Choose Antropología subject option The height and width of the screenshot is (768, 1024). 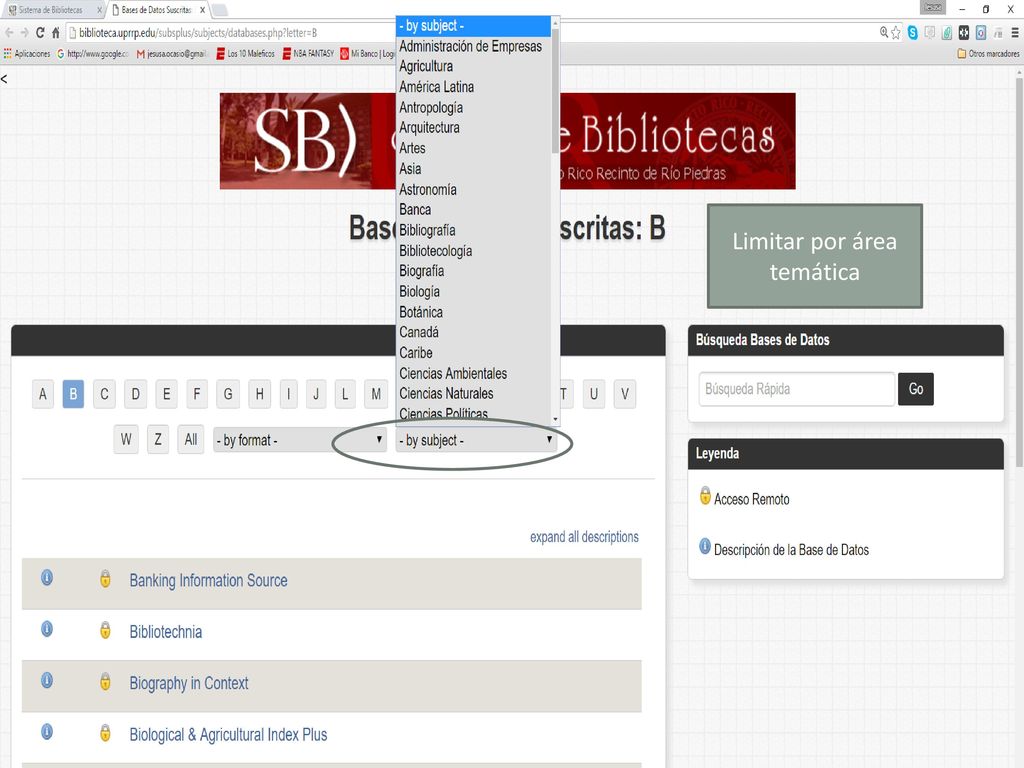[473, 108]
